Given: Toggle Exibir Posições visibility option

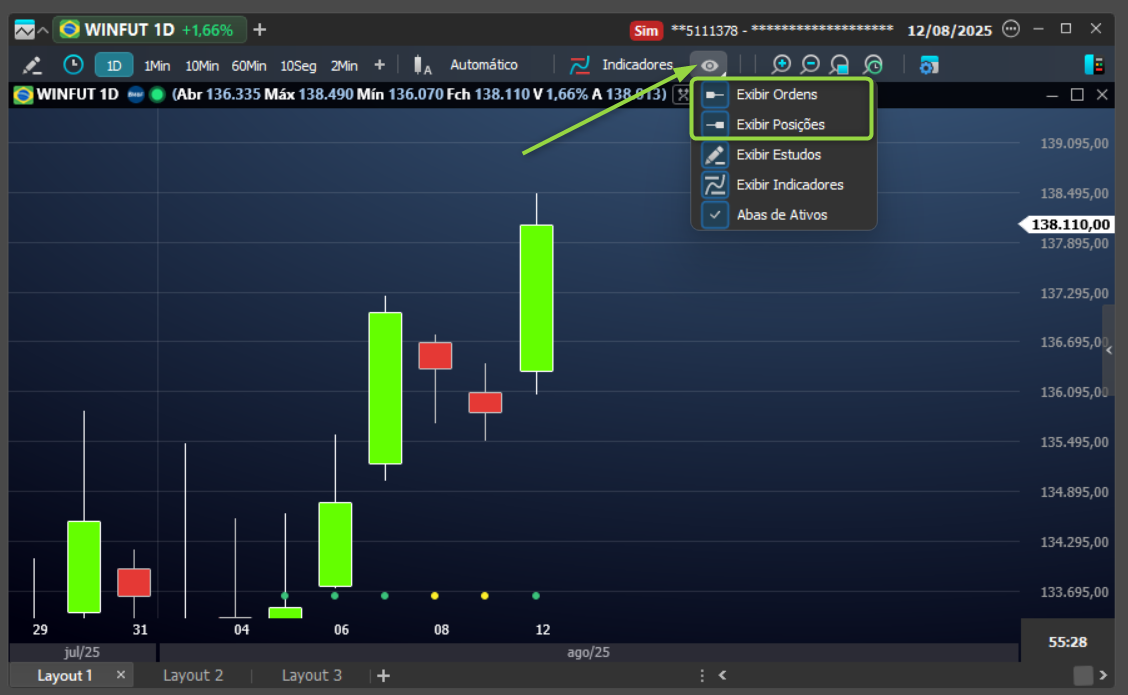Looking at the screenshot, I should pyautogui.click(x=783, y=124).
